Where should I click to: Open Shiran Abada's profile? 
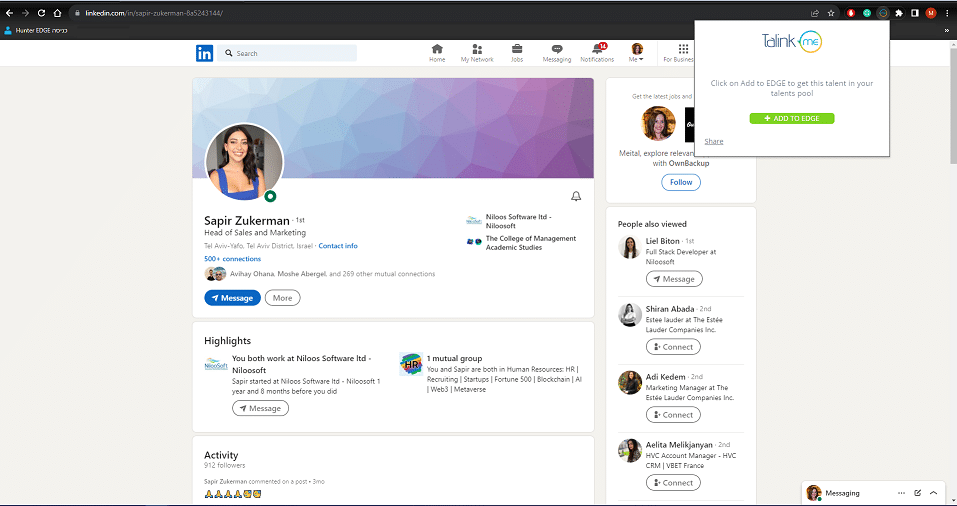[670, 309]
